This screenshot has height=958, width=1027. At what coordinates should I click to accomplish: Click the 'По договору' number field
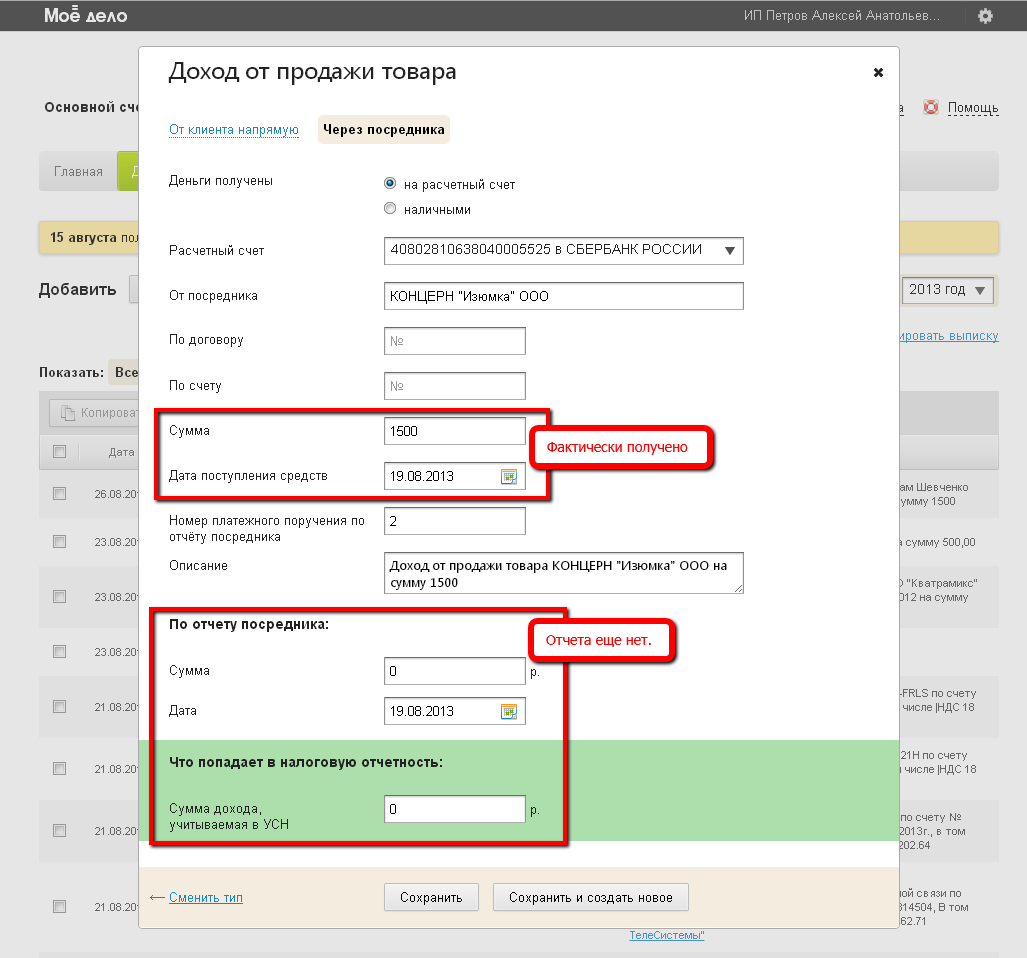pyautogui.click(x=454, y=341)
